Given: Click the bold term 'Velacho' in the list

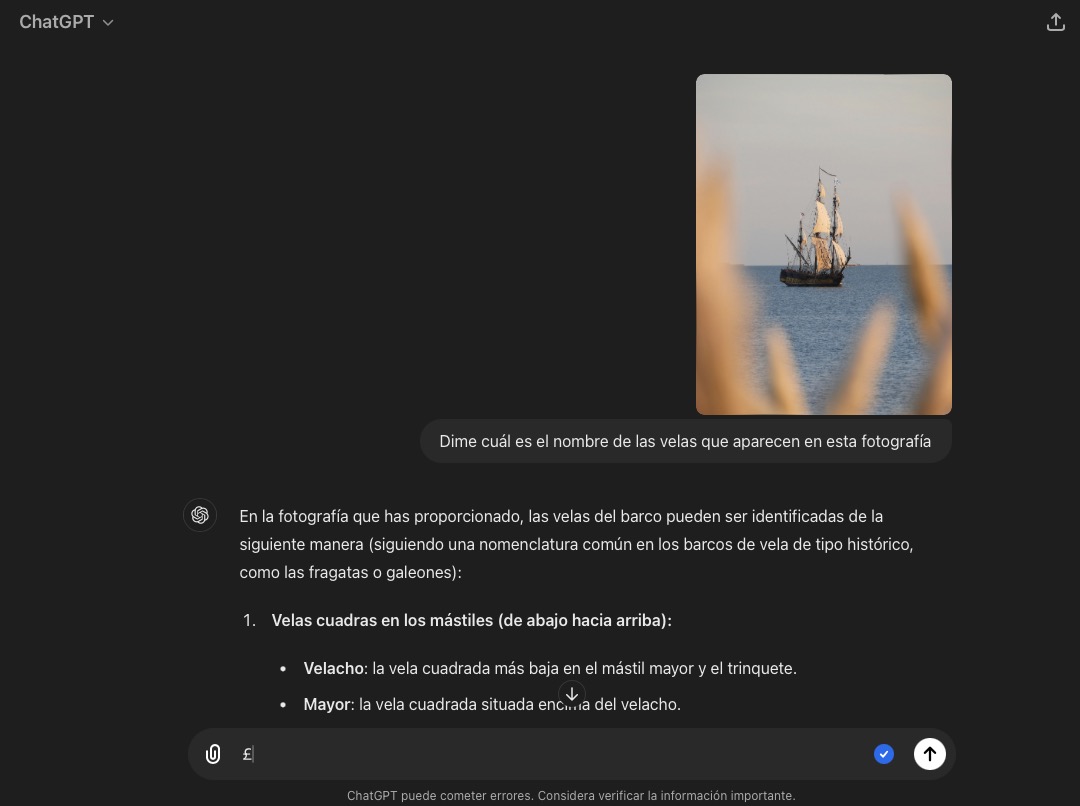Looking at the screenshot, I should click(x=333, y=668).
